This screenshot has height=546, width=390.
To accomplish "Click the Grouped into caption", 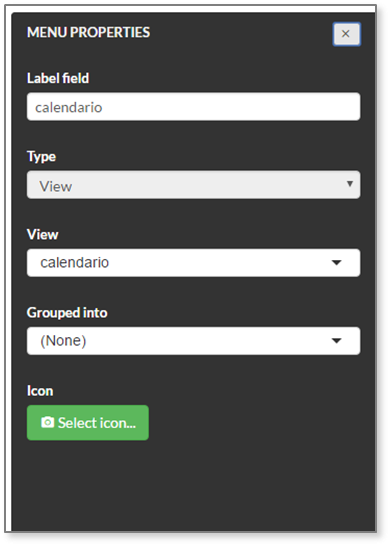I will (67, 313).
